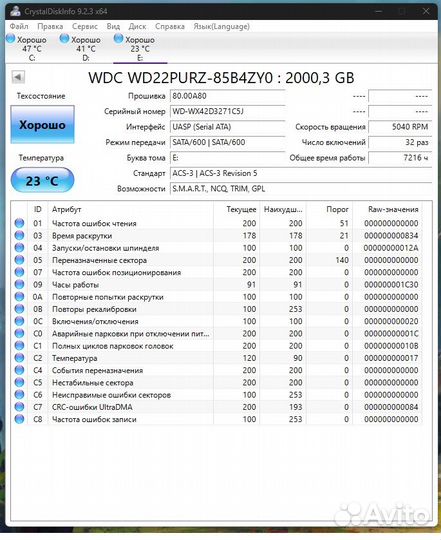Click the status icon for attribute C2
Screen dimensions: 441x540
19,358
